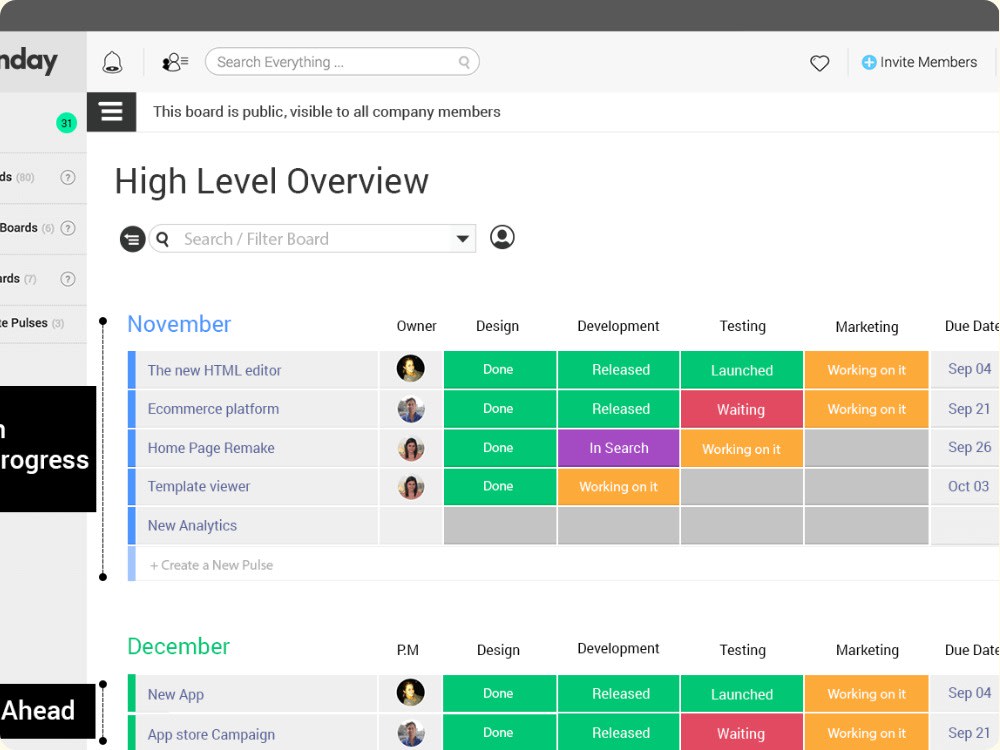Image resolution: width=1000 pixels, height=750 pixels.
Task: Select Boards (6) in sidebar
Action: click(x=27, y=228)
